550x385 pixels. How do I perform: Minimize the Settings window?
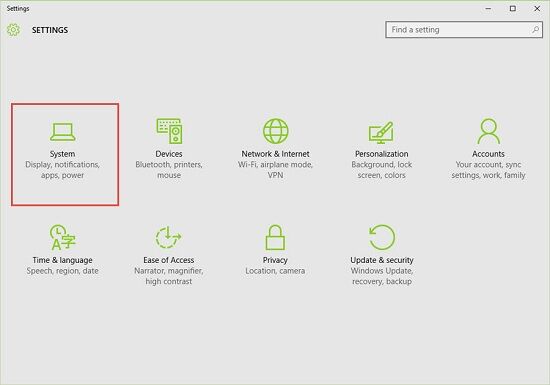click(488, 8)
